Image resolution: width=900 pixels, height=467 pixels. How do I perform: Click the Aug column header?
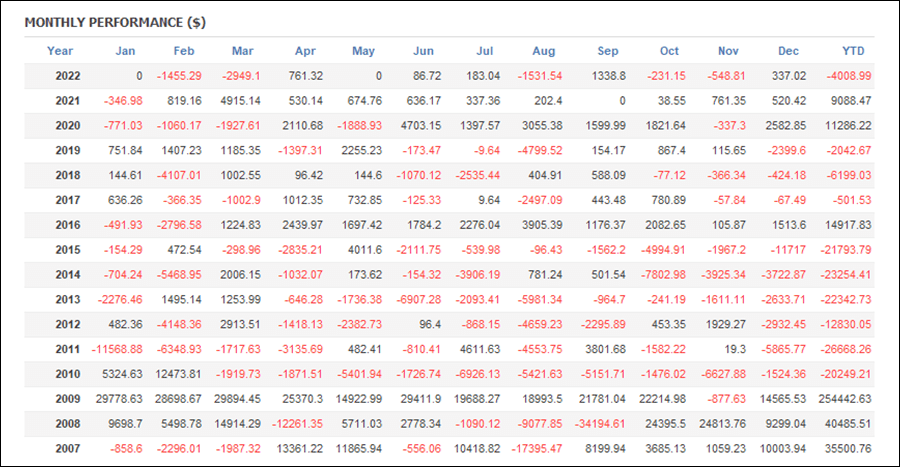(544, 51)
